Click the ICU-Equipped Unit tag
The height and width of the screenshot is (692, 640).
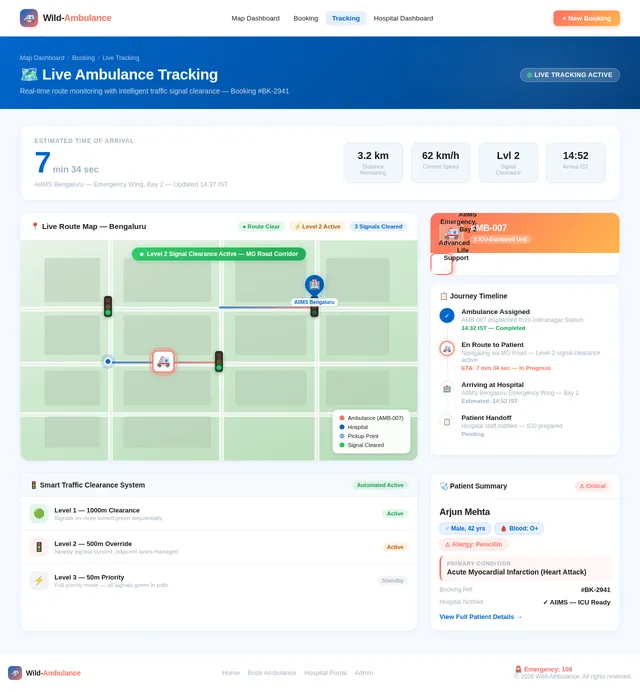pos(501,239)
